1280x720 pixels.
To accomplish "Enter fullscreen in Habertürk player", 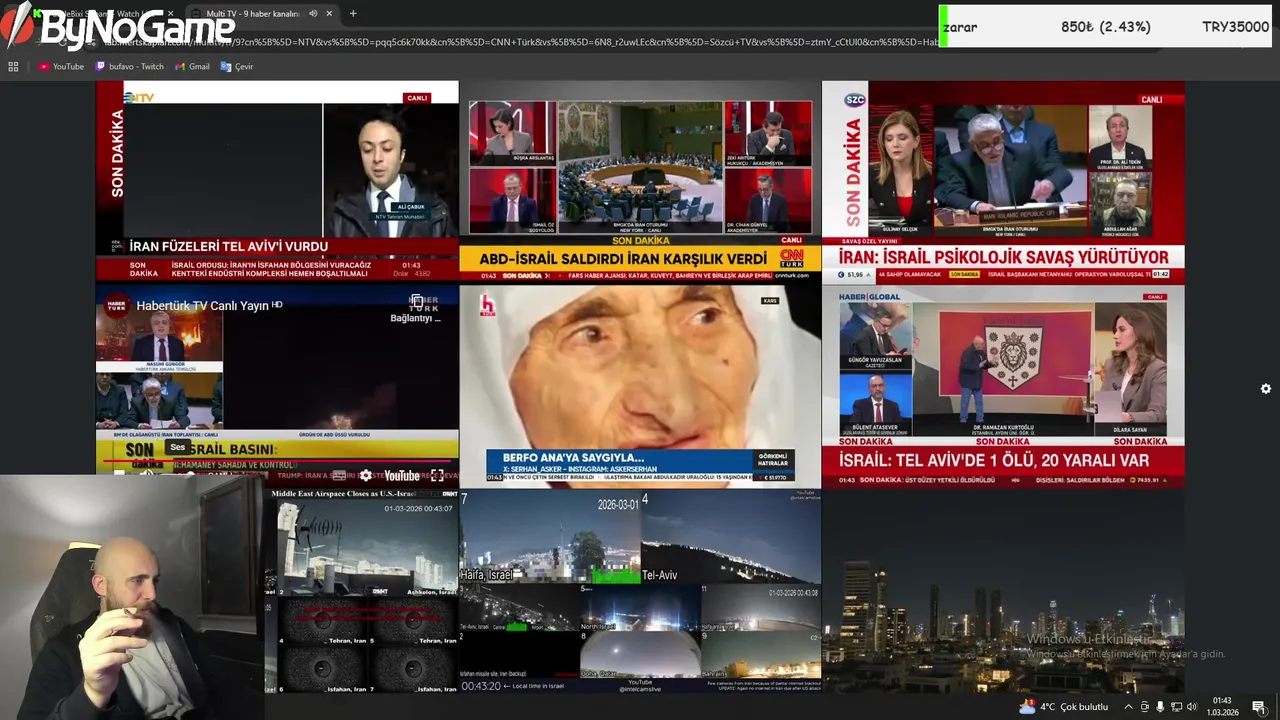I will pyautogui.click(x=437, y=476).
